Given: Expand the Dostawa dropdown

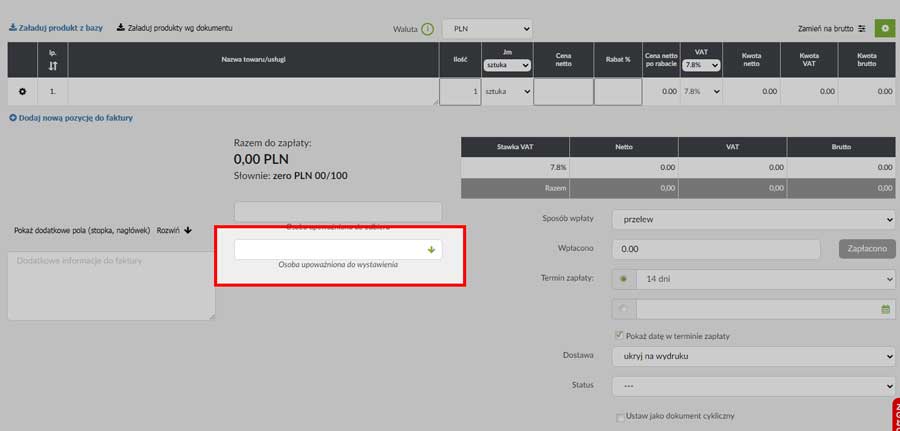Looking at the screenshot, I should 754,356.
